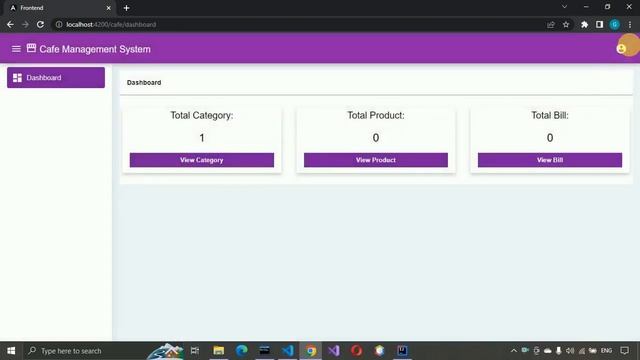Click the Total Product: heading
Screen dimensions: 640x360
tap(376, 116)
